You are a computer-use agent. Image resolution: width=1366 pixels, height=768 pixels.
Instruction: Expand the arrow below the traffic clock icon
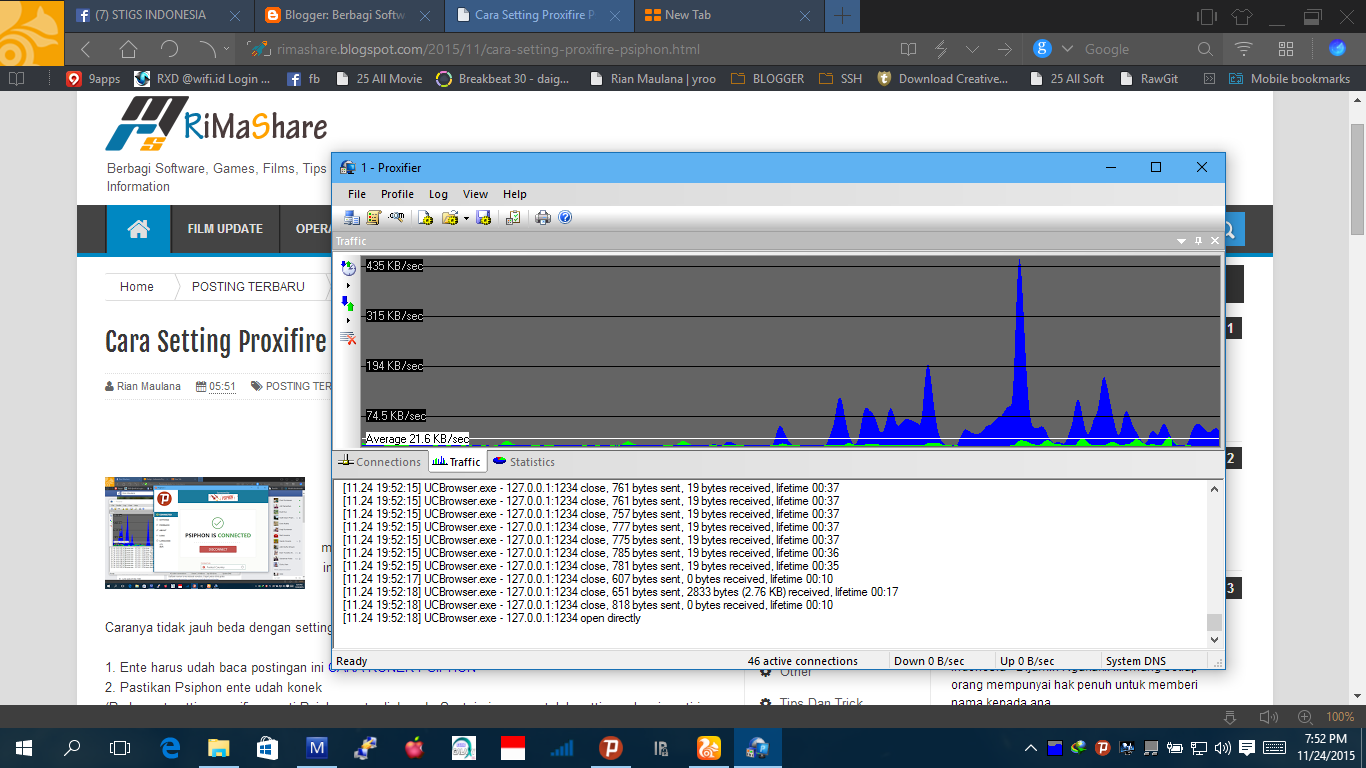(x=348, y=286)
